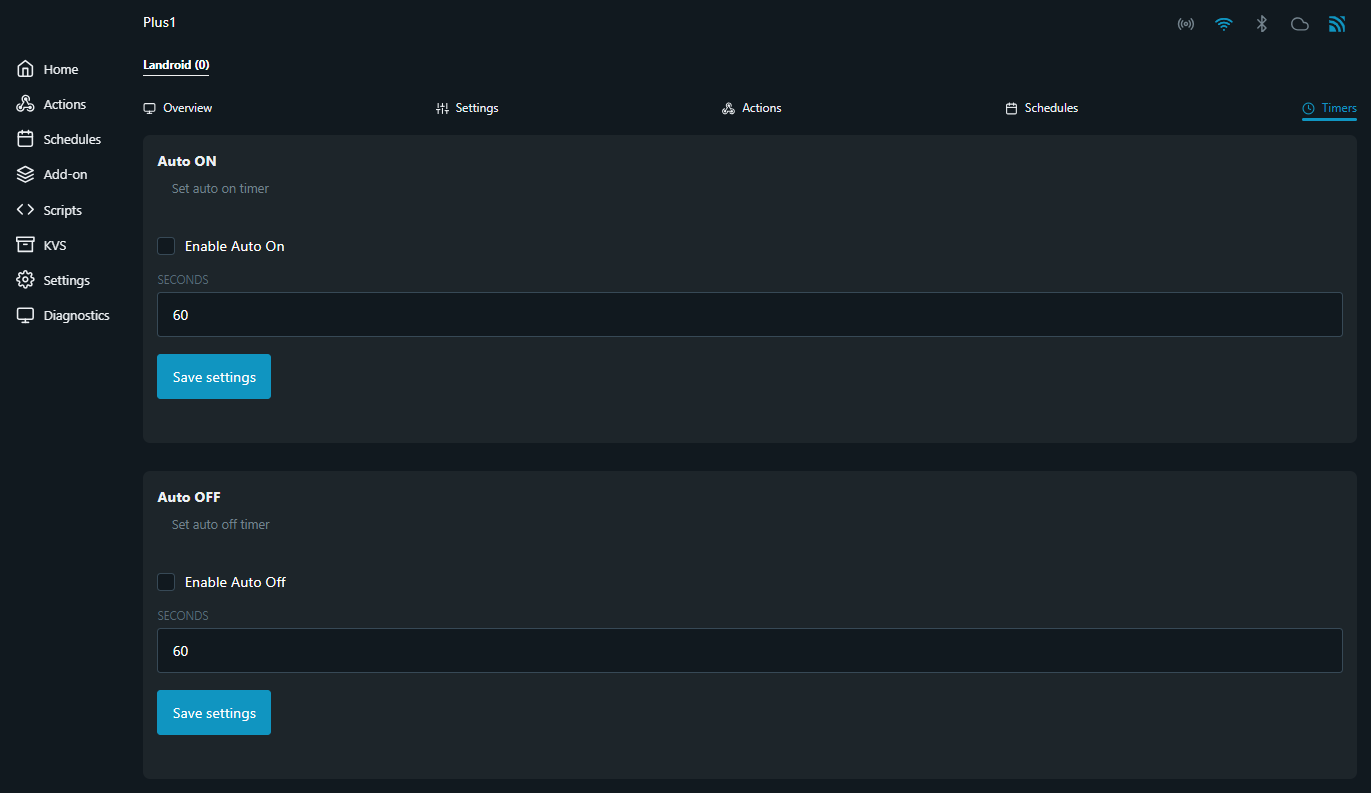Click the Home icon in sidebar
This screenshot has height=793, width=1371.
(x=26, y=69)
